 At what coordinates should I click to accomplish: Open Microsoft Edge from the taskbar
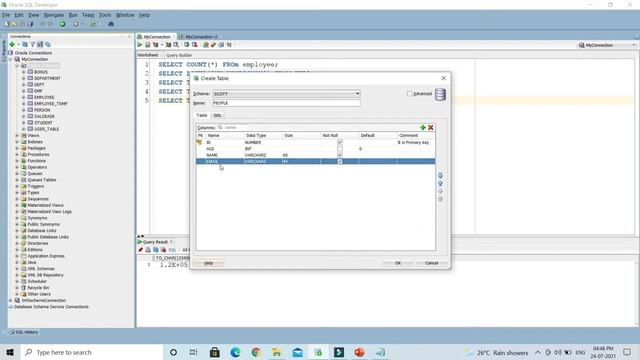tap(236, 352)
